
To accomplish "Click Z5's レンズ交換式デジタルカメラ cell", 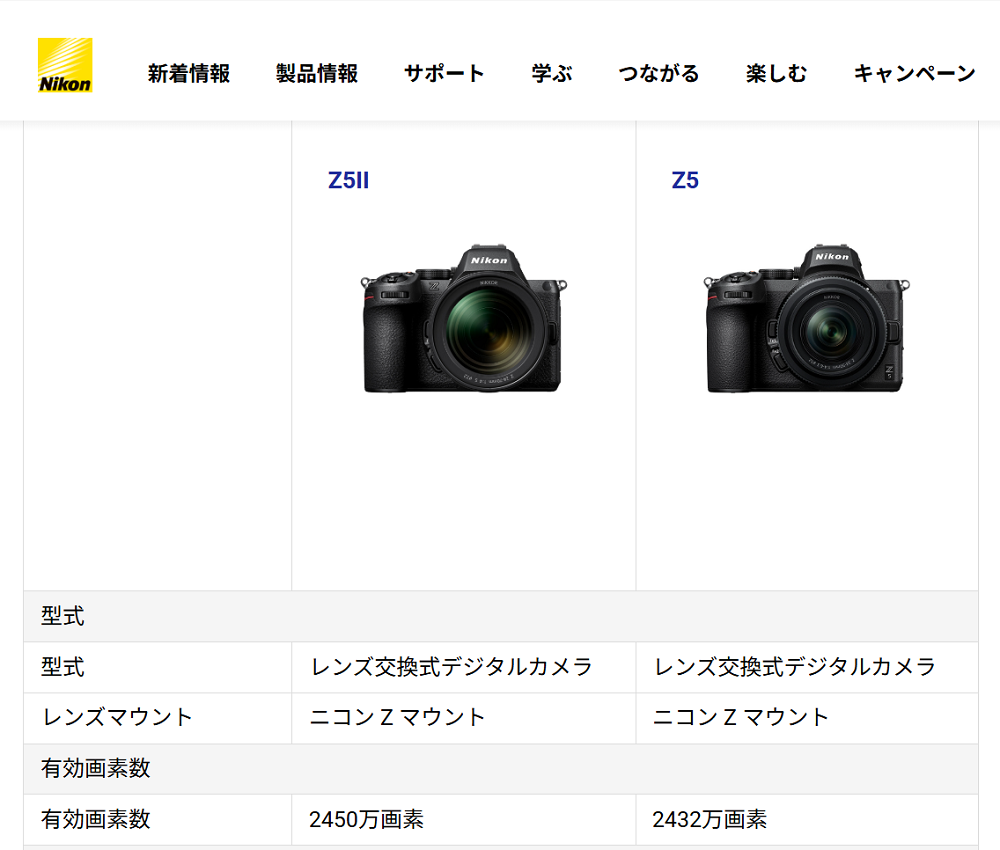I will pyautogui.click(x=807, y=667).
